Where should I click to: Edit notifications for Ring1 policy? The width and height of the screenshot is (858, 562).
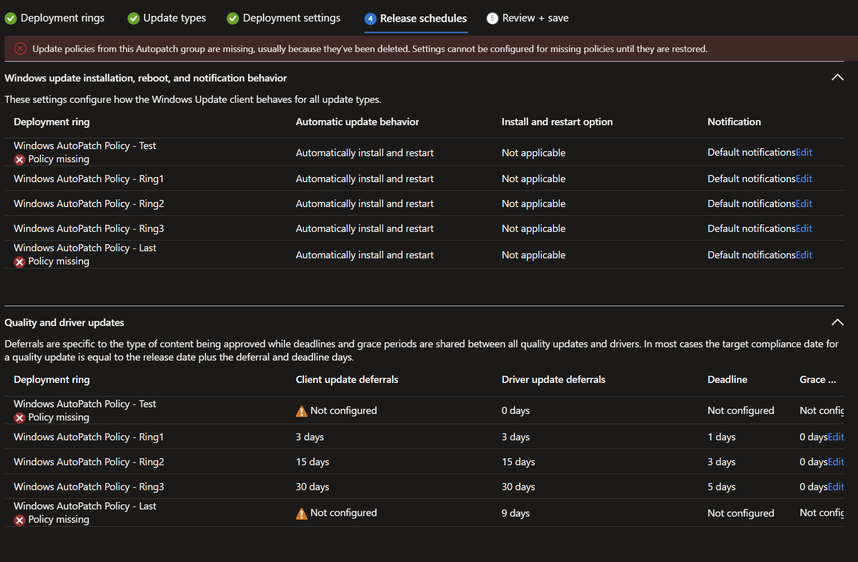coord(804,179)
